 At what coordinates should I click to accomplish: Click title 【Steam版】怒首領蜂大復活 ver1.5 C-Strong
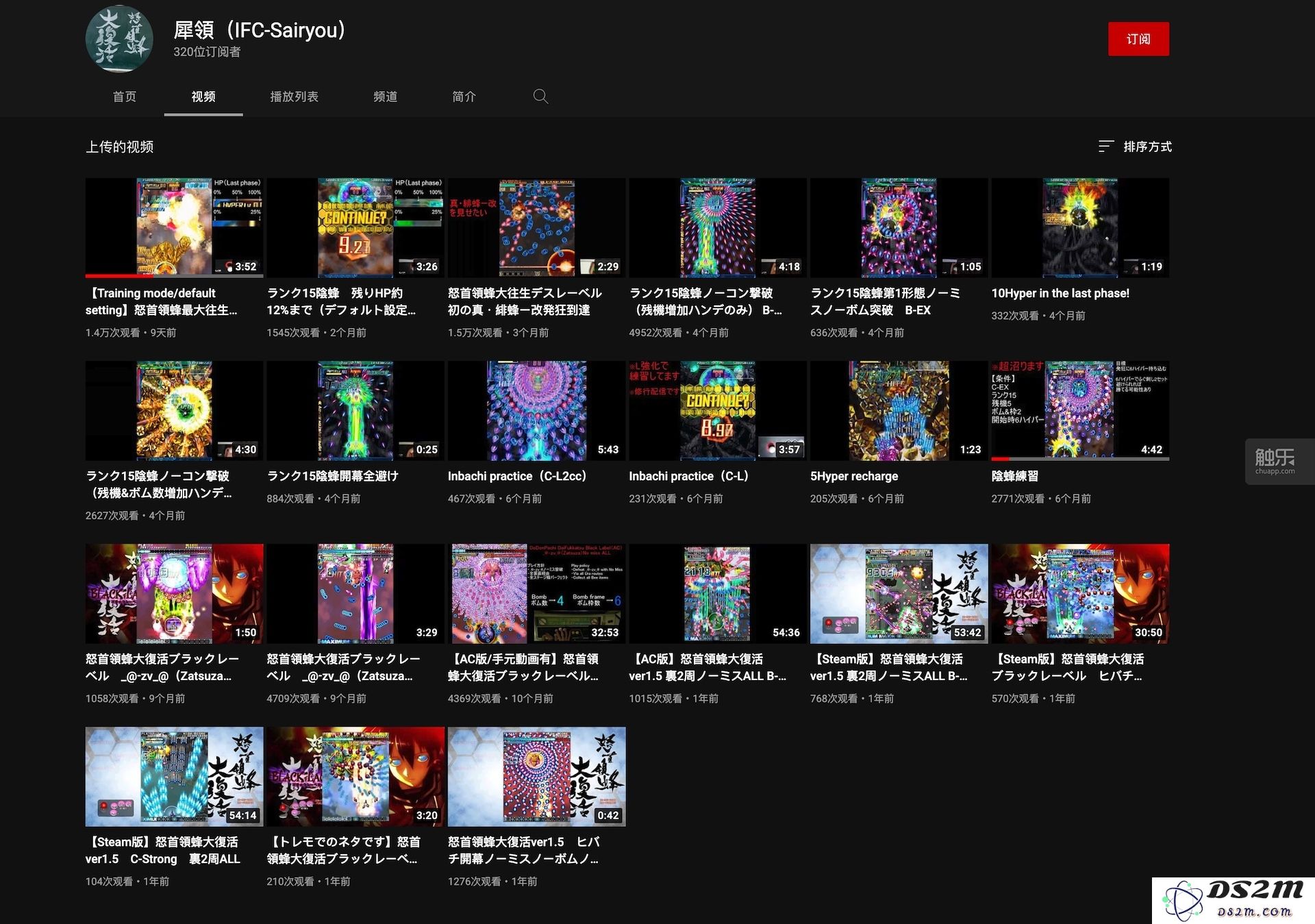tap(163, 850)
